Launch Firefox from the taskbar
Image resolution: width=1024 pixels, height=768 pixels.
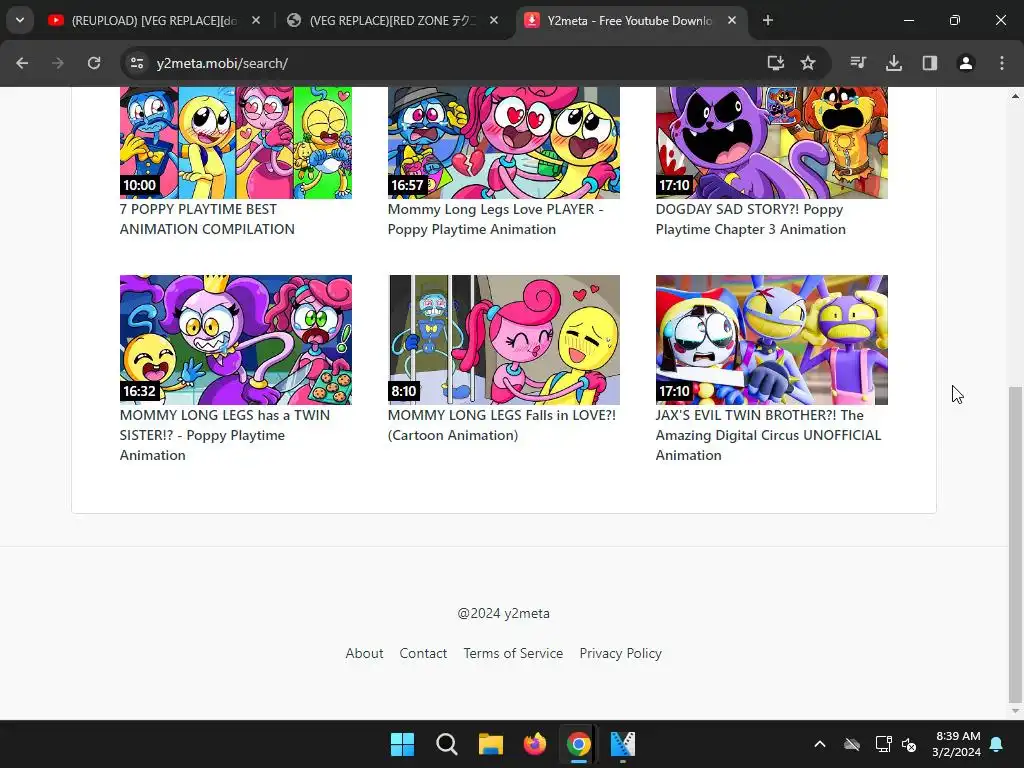coord(535,744)
